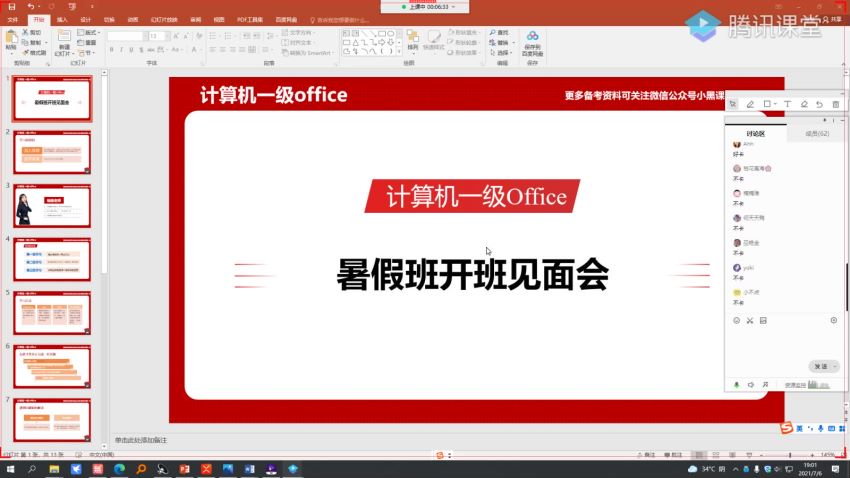Viewport: 850px width, 478px height.
Task: Click the Send (发送) button
Action: tap(821, 366)
